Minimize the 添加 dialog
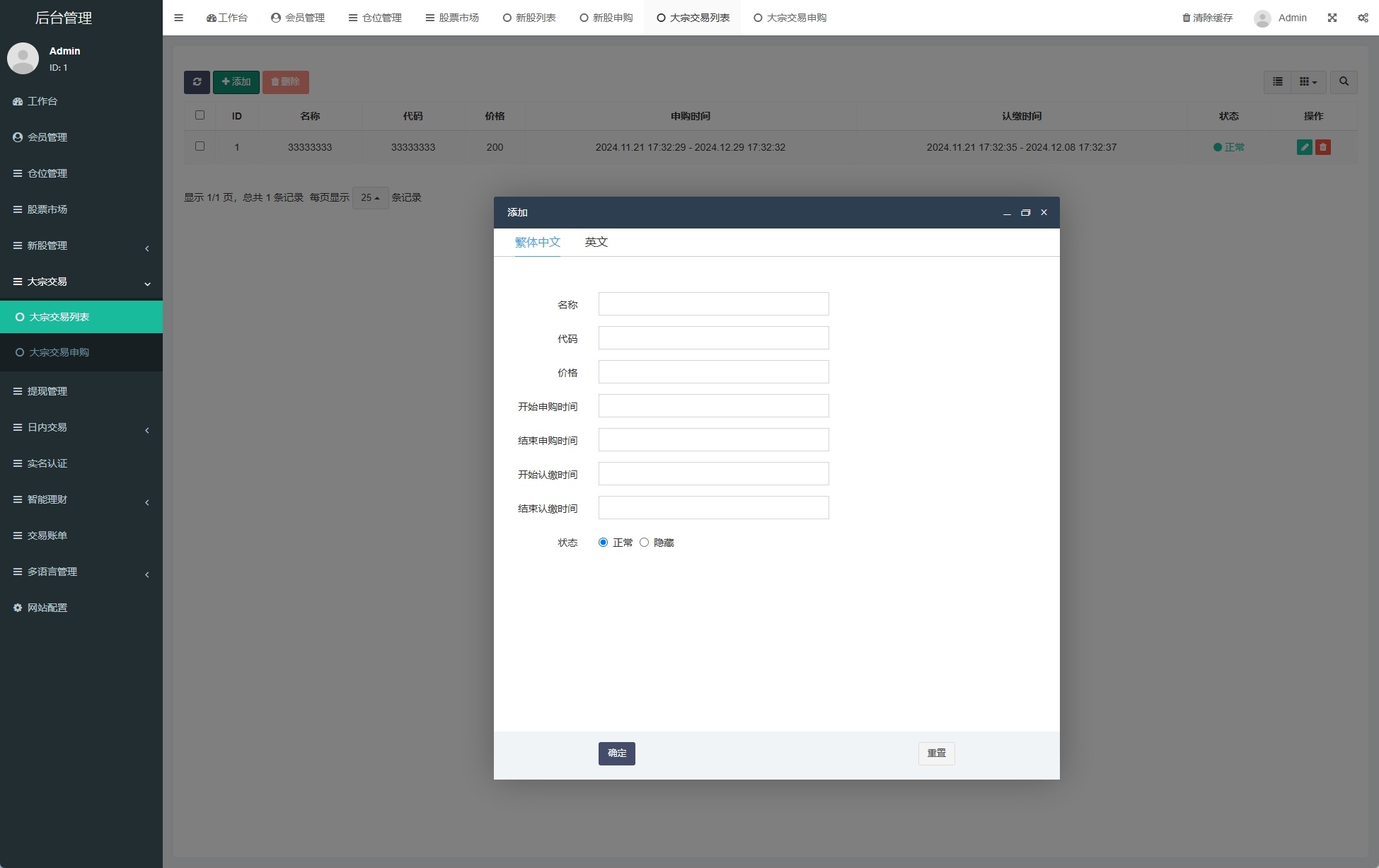This screenshot has height=868, width=1379. point(1007,213)
